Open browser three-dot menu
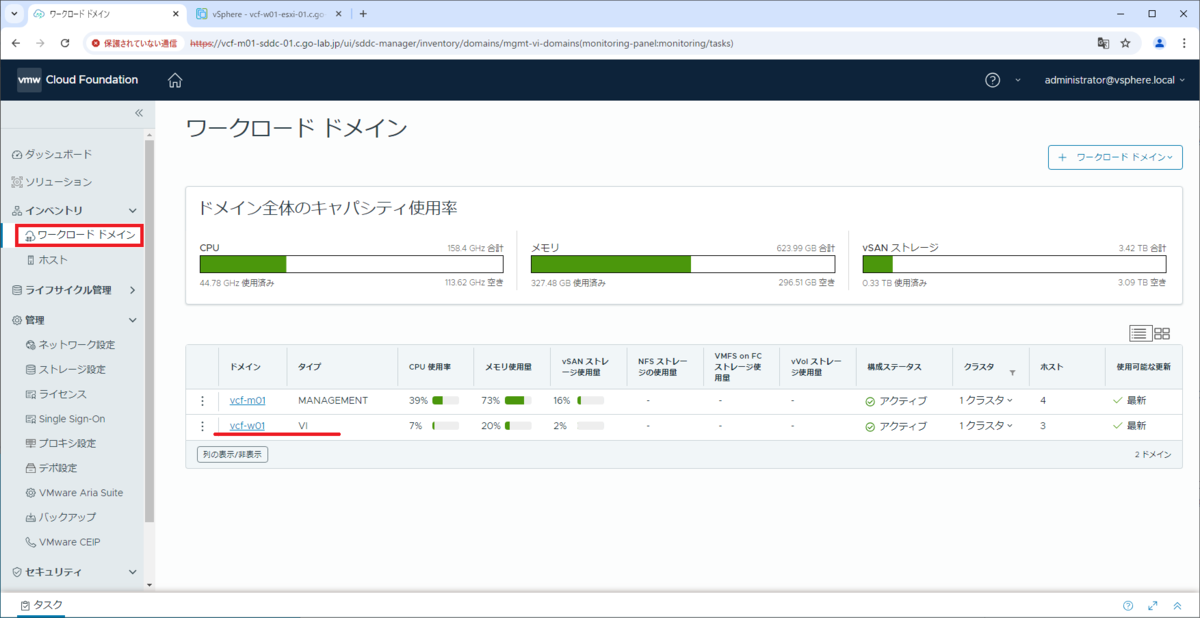Screen dimensions: 1200x618 [1182, 44]
